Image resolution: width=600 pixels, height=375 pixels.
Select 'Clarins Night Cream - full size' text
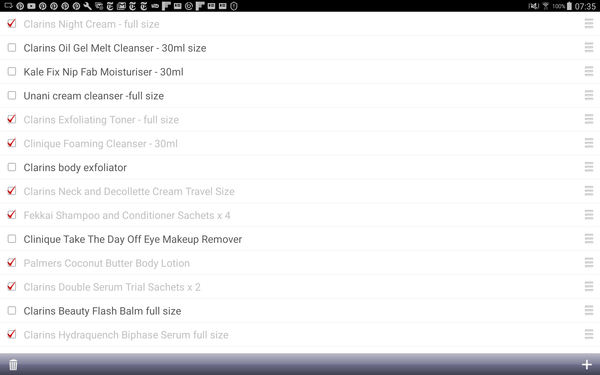[91, 24]
